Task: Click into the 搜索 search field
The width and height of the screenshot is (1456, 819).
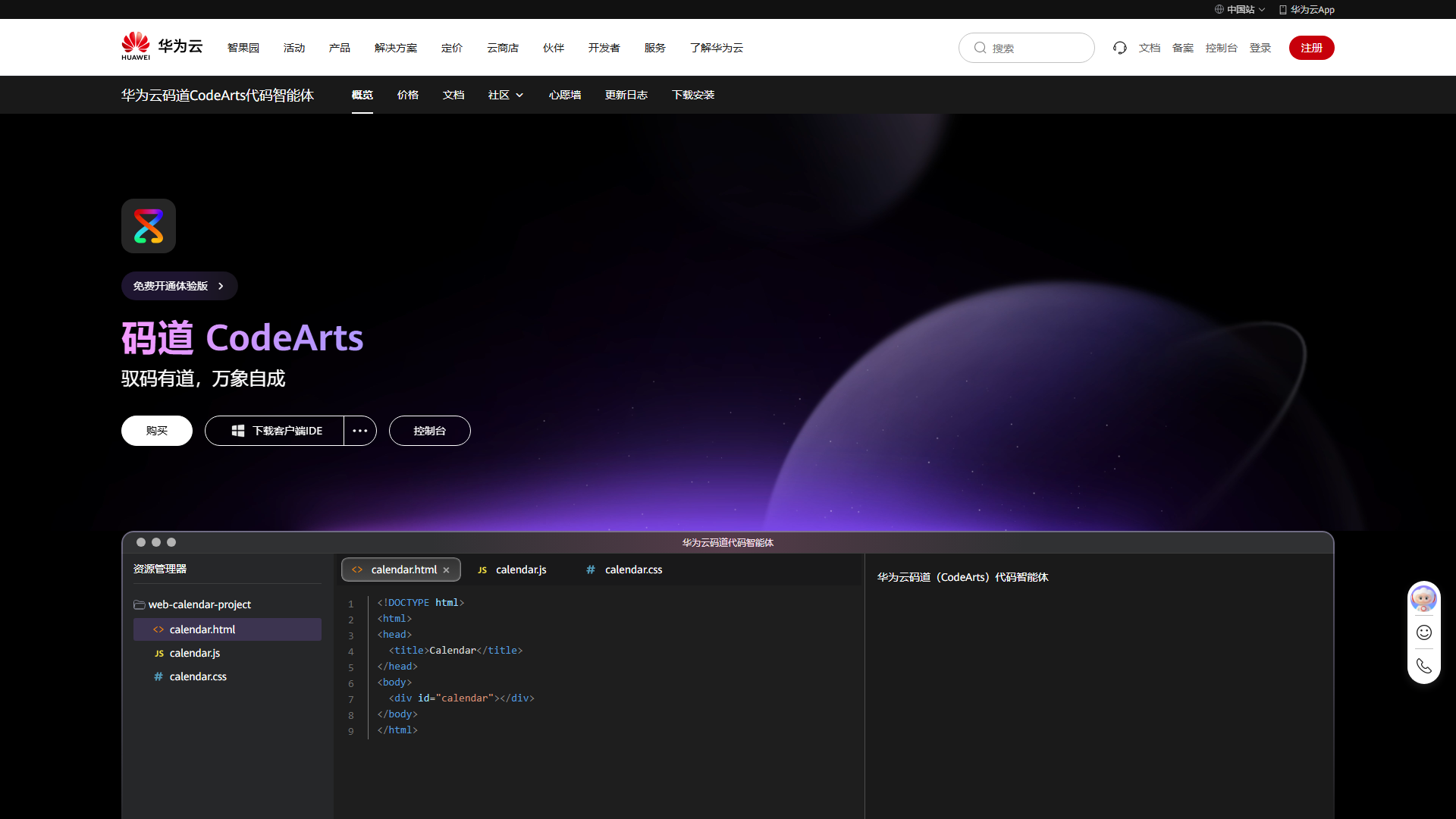Action: tap(1027, 48)
